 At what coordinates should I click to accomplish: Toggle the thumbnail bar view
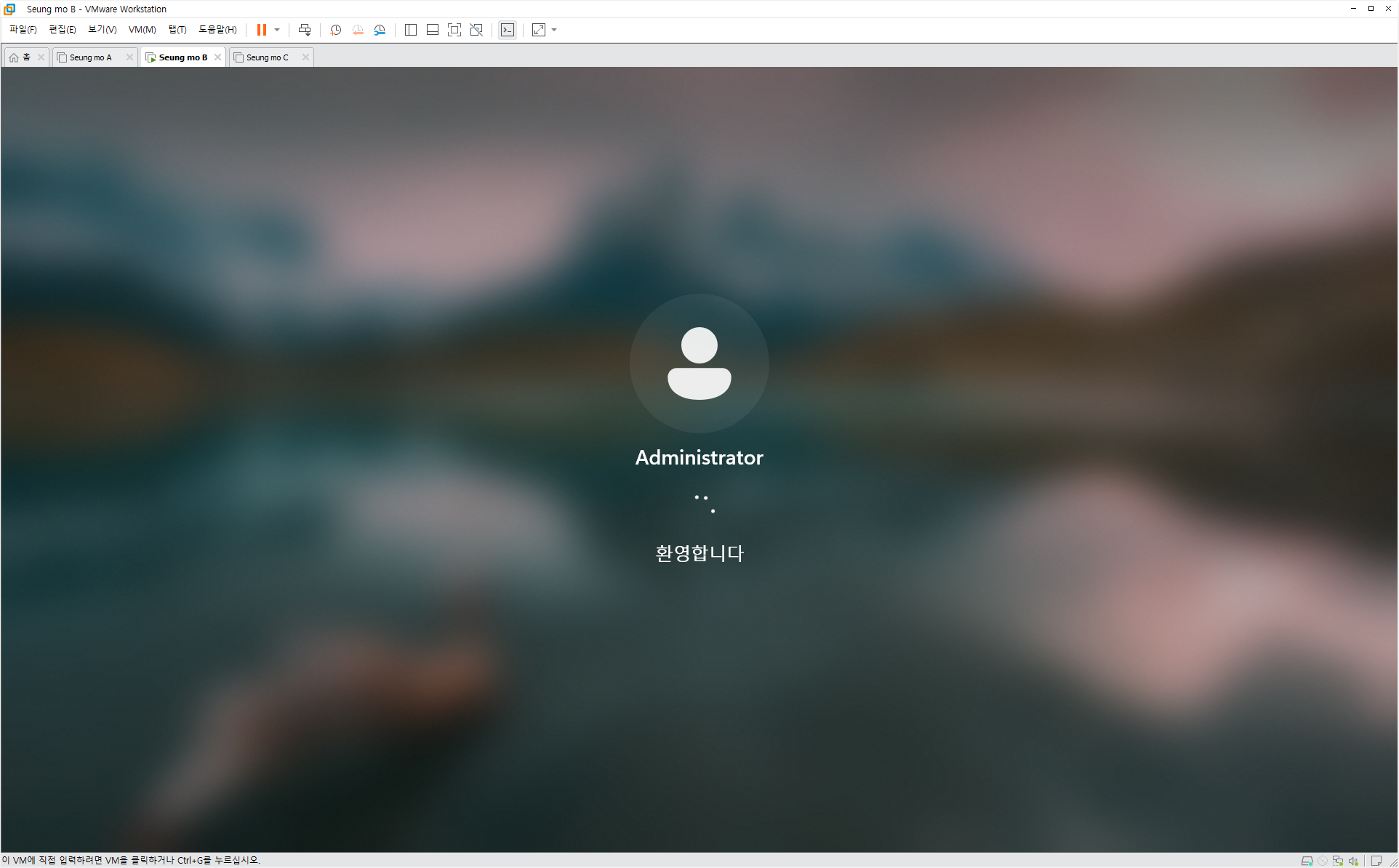coord(433,30)
